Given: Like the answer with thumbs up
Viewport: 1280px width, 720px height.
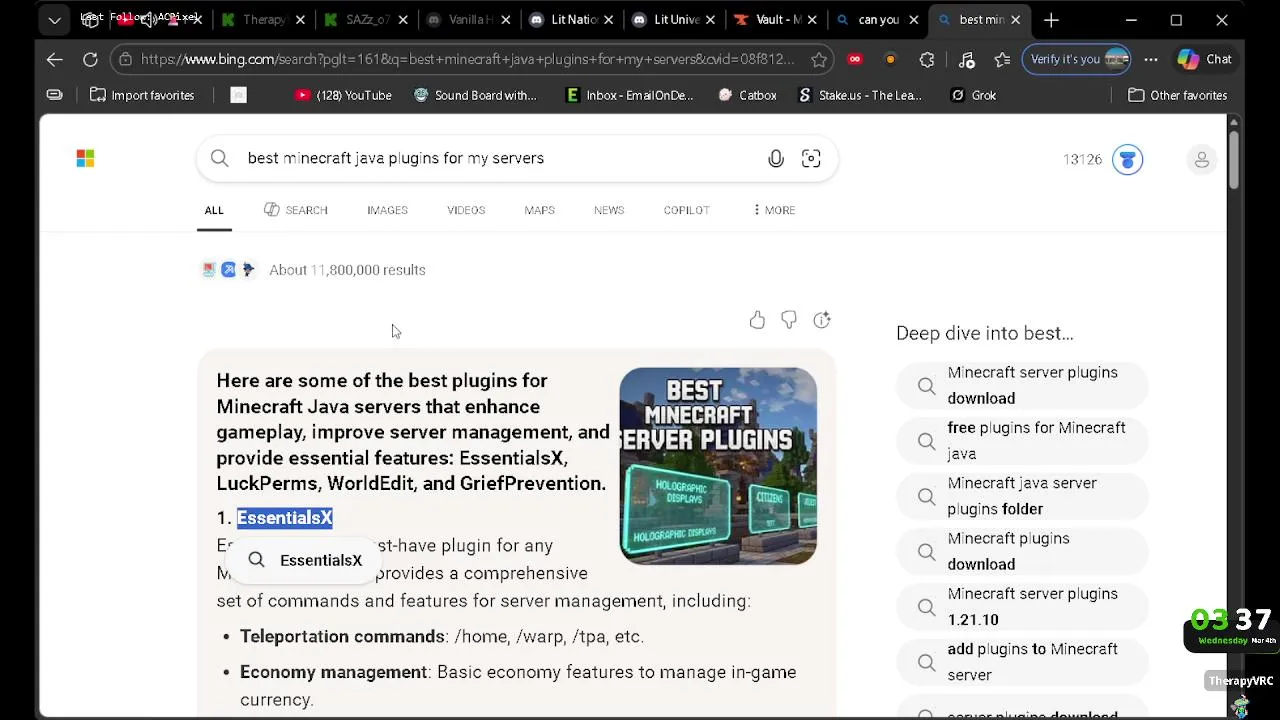Looking at the screenshot, I should [757, 320].
